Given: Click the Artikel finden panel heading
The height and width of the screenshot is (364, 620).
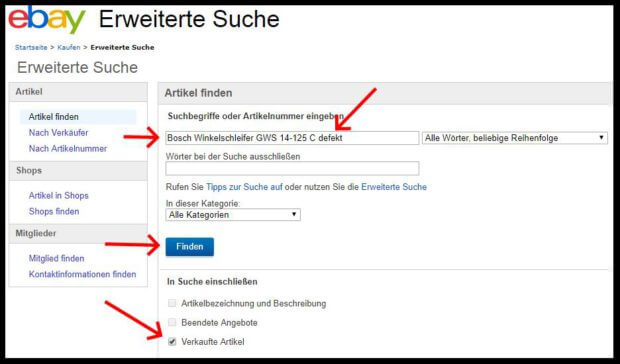Looking at the screenshot, I should (198, 93).
